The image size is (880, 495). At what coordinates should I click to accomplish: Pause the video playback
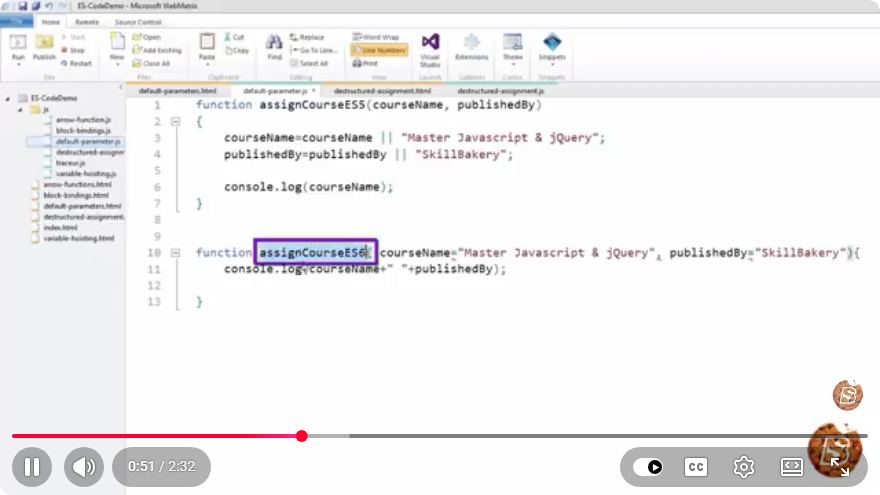(32, 466)
